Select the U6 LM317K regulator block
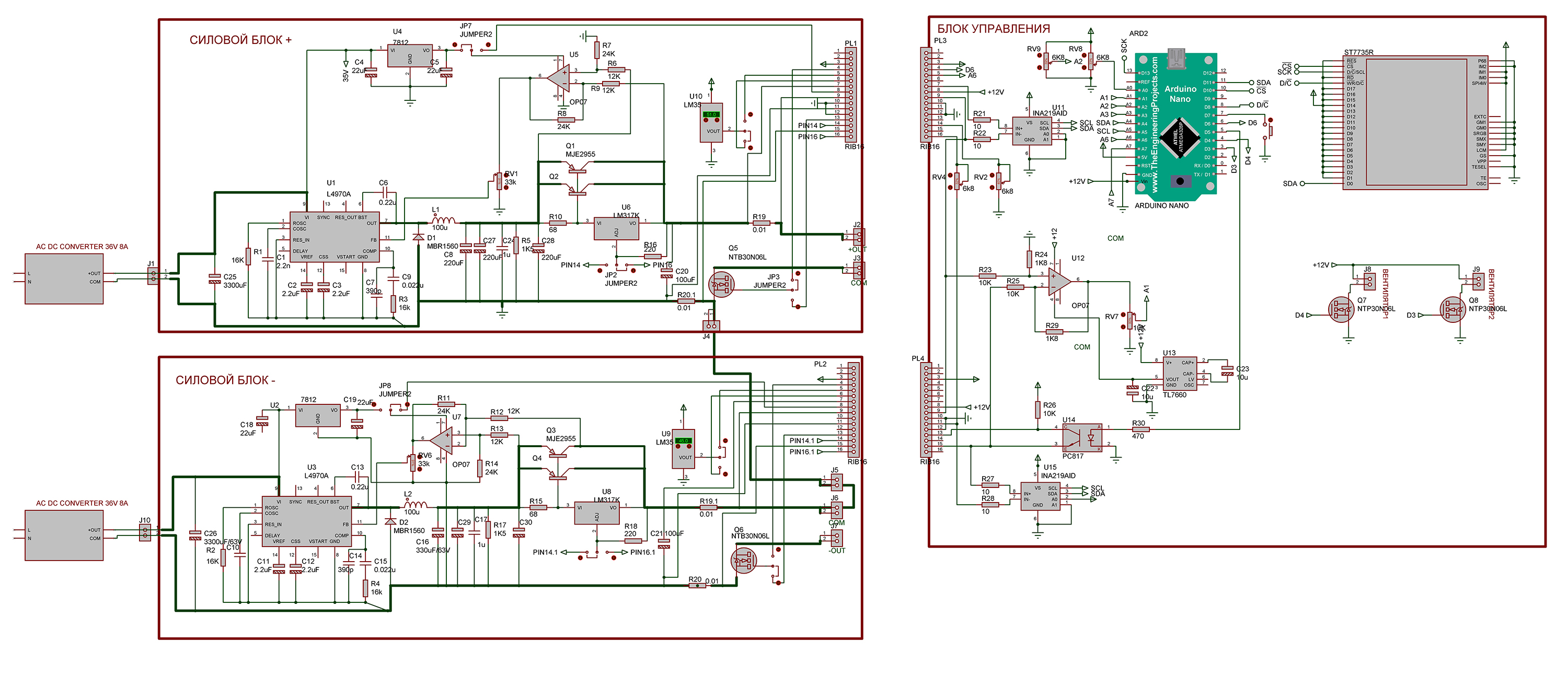 point(617,228)
